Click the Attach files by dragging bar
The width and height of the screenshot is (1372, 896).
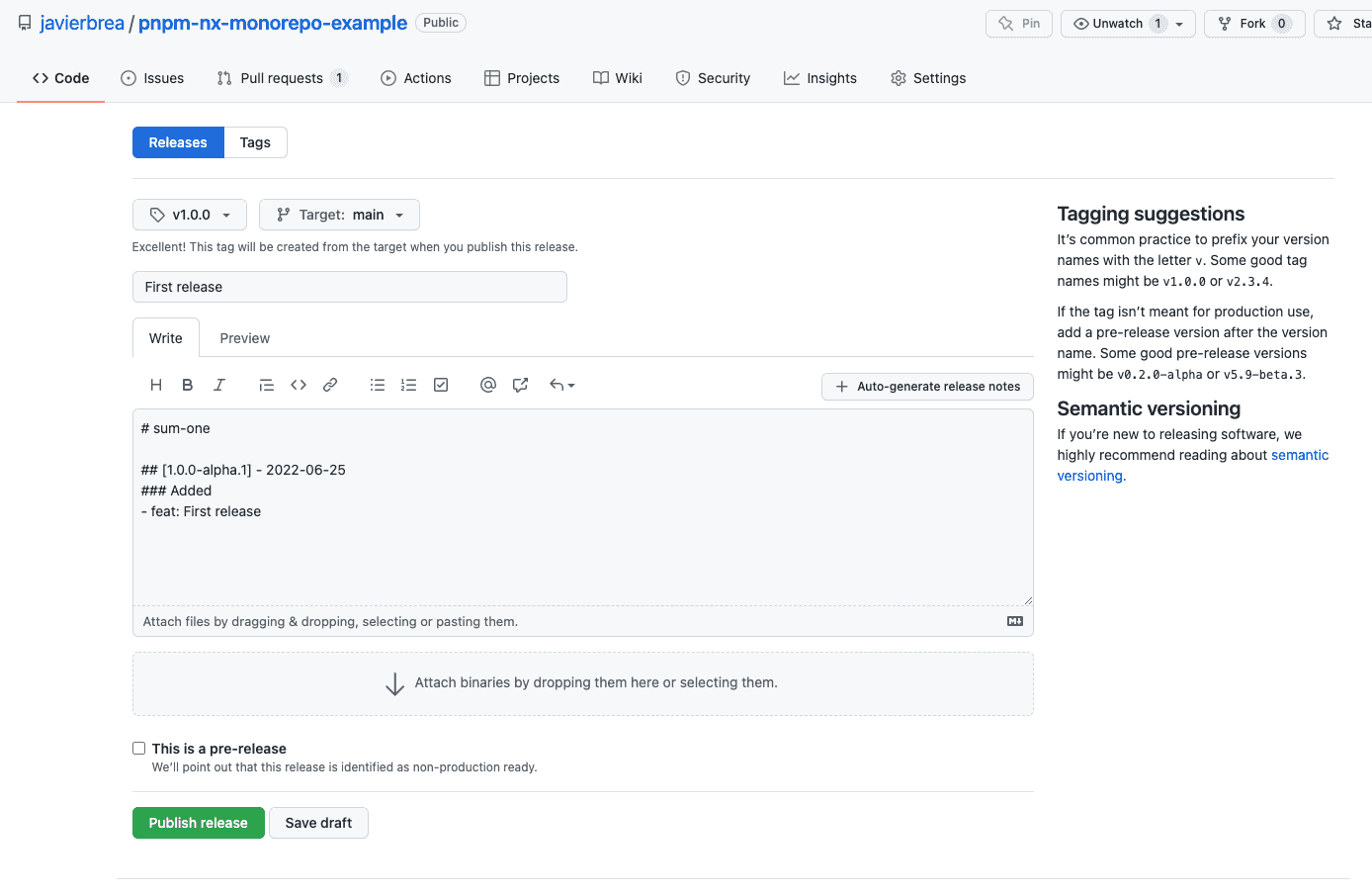click(x=583, y=621)
